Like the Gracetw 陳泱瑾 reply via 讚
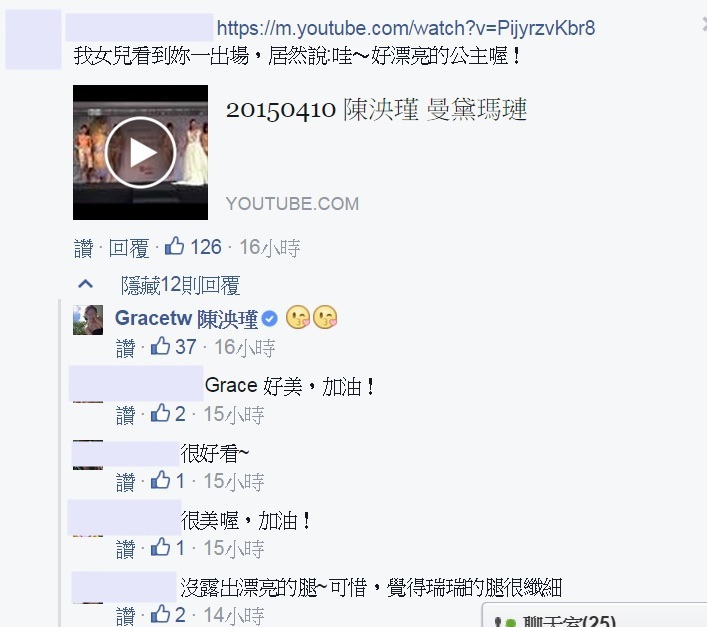Viewport: 707px width, 627px height. point(125,348)
